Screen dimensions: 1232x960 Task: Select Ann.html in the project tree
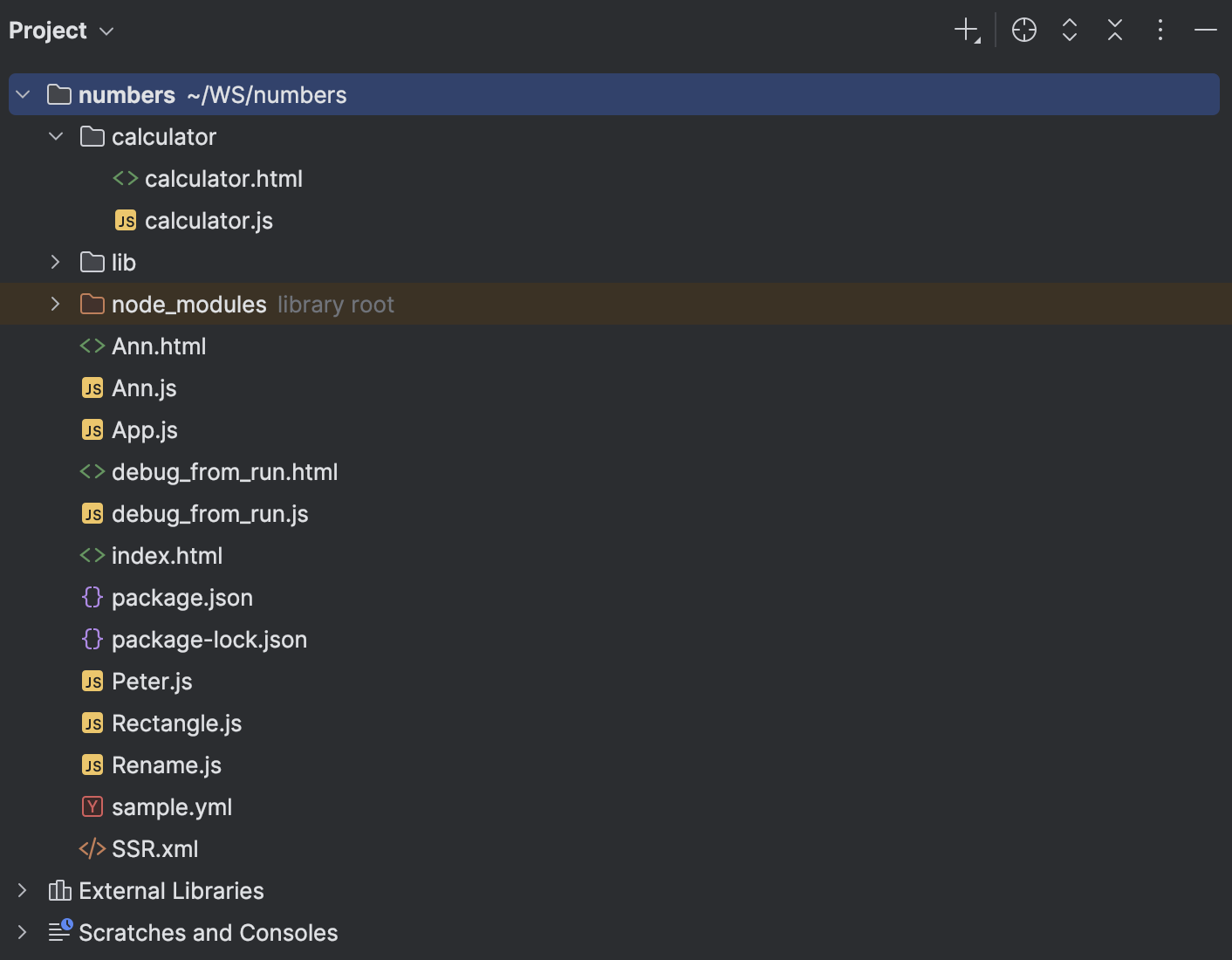click(159, 346)
